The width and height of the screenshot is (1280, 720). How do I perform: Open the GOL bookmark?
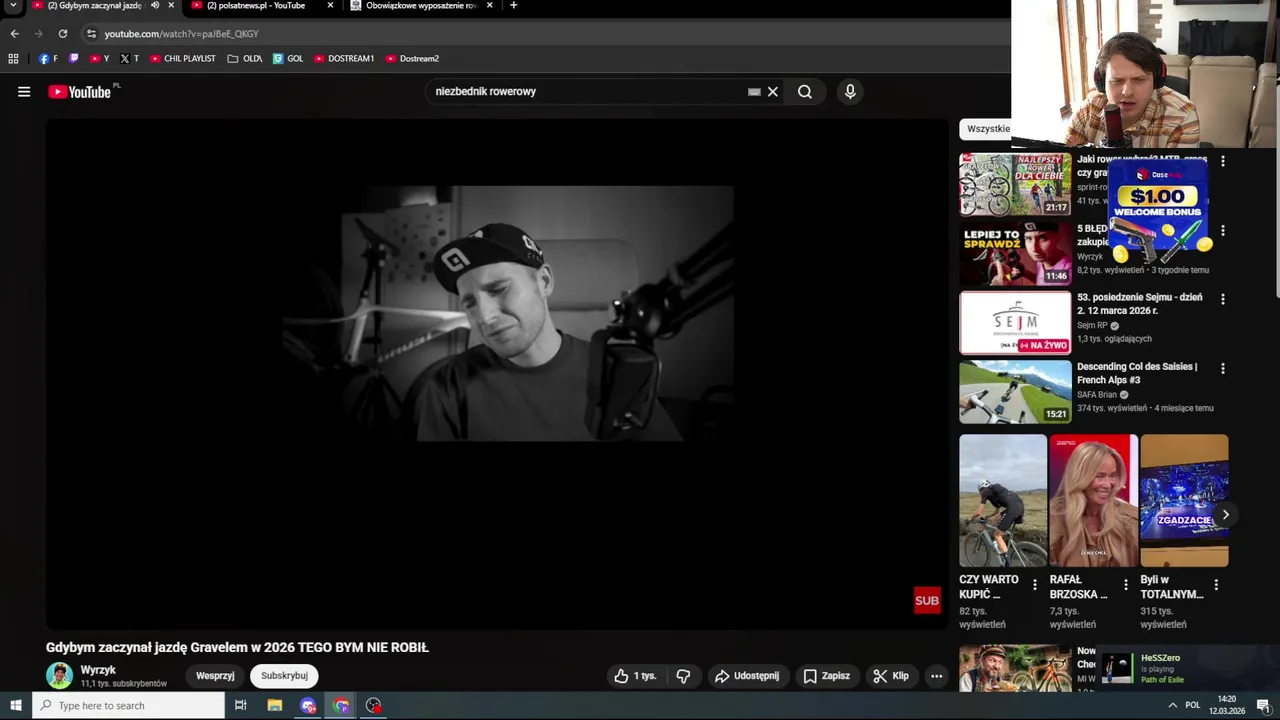tap(288, 59)
